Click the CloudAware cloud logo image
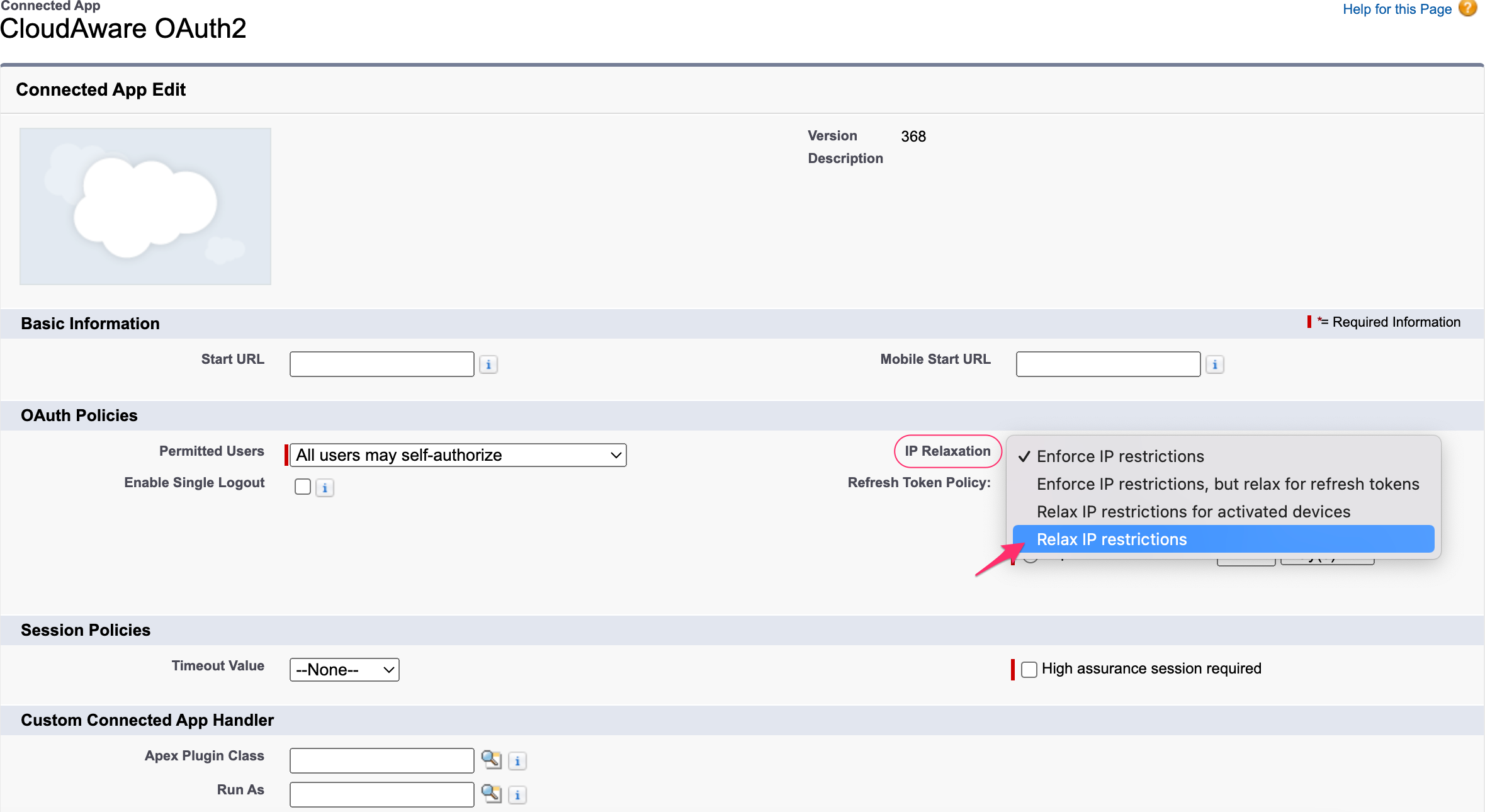 (x=145, y=206)
